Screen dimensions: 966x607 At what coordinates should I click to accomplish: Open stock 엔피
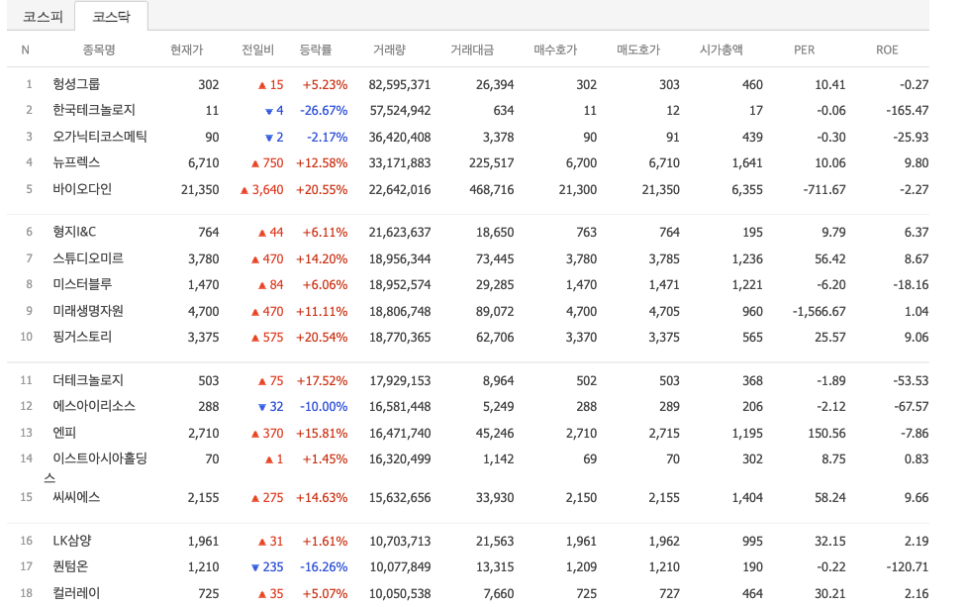click(64, 433)
